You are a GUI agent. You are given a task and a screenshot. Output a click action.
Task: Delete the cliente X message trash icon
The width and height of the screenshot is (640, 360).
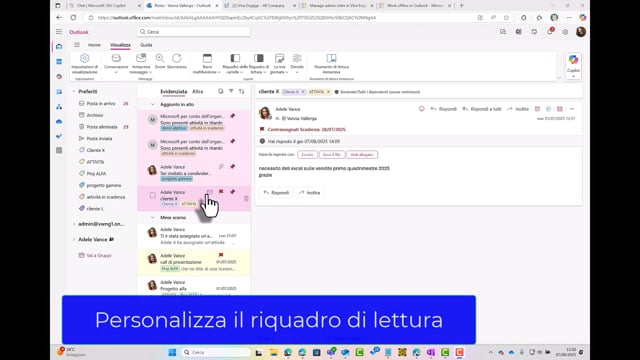[x=246, y=198]
